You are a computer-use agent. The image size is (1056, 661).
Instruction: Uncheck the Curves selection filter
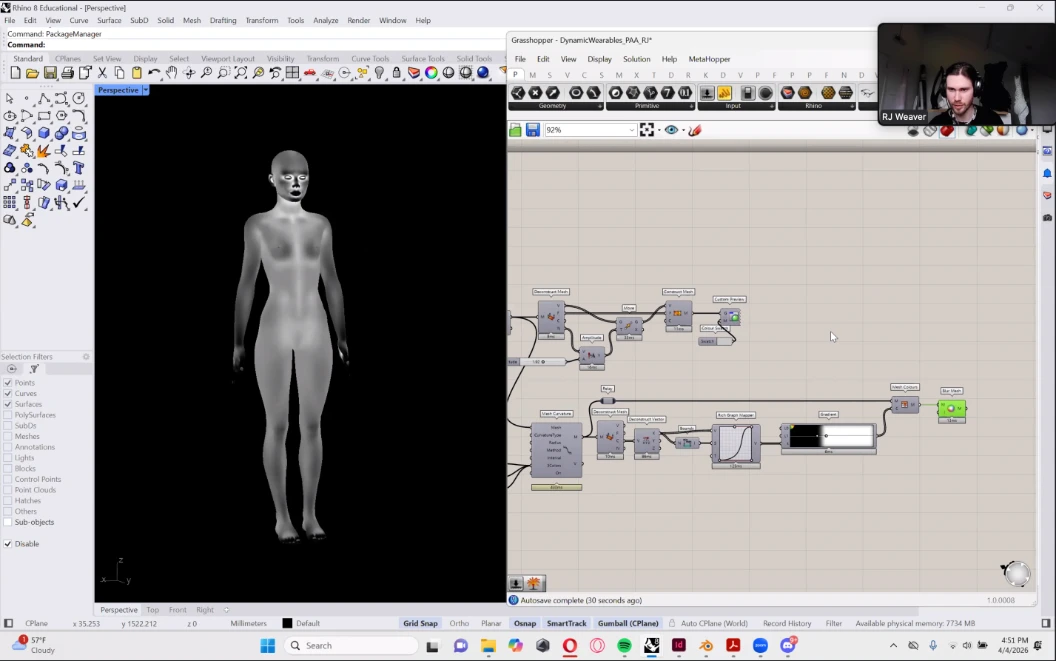9,394
